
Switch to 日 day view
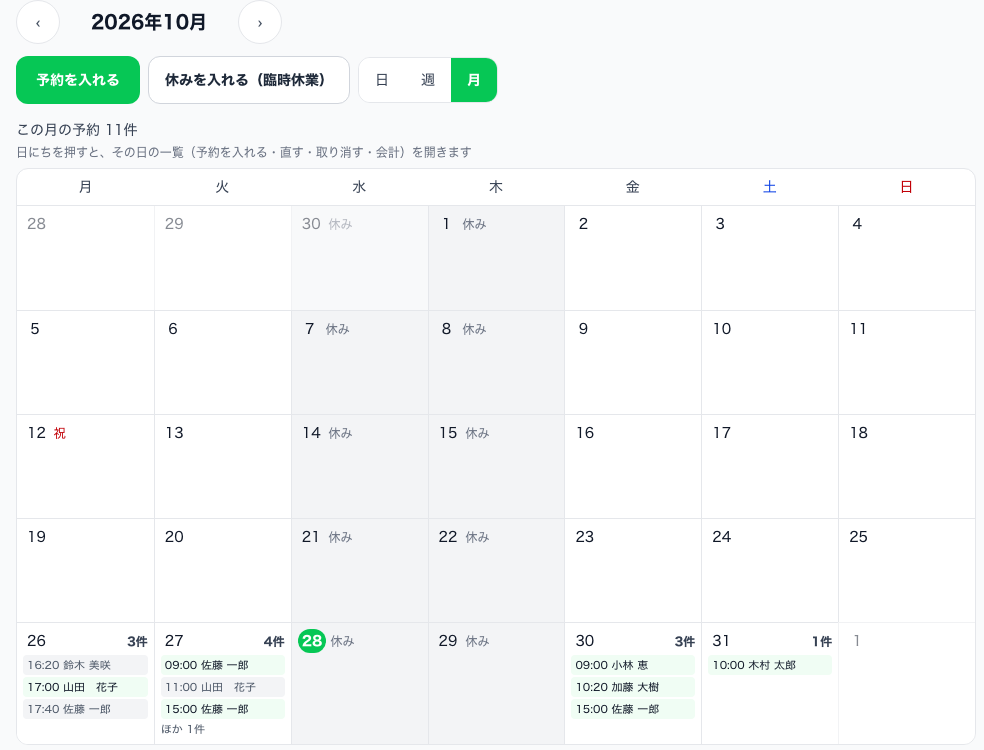[382, 80]
